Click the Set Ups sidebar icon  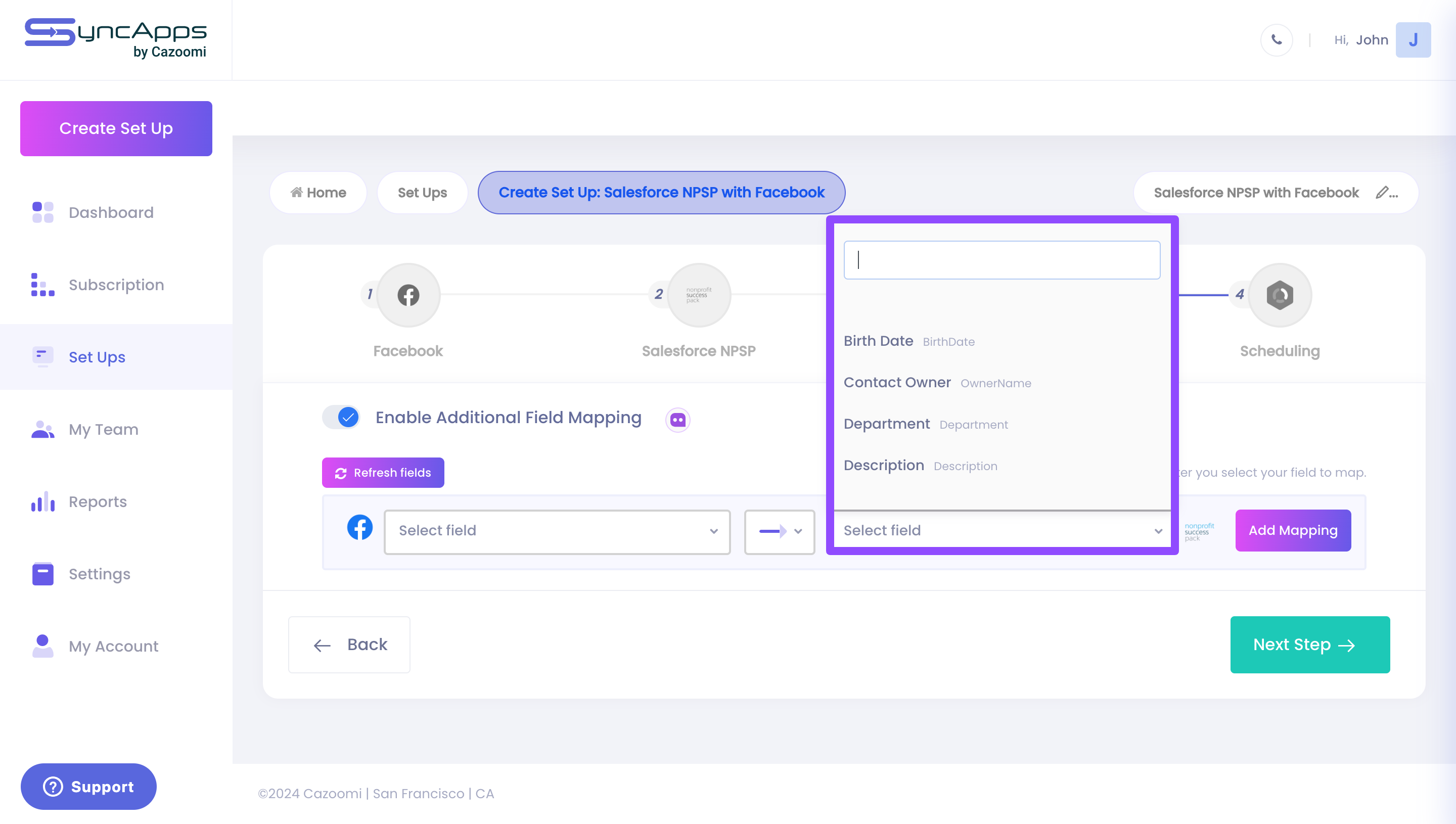(x=42, y=357)
